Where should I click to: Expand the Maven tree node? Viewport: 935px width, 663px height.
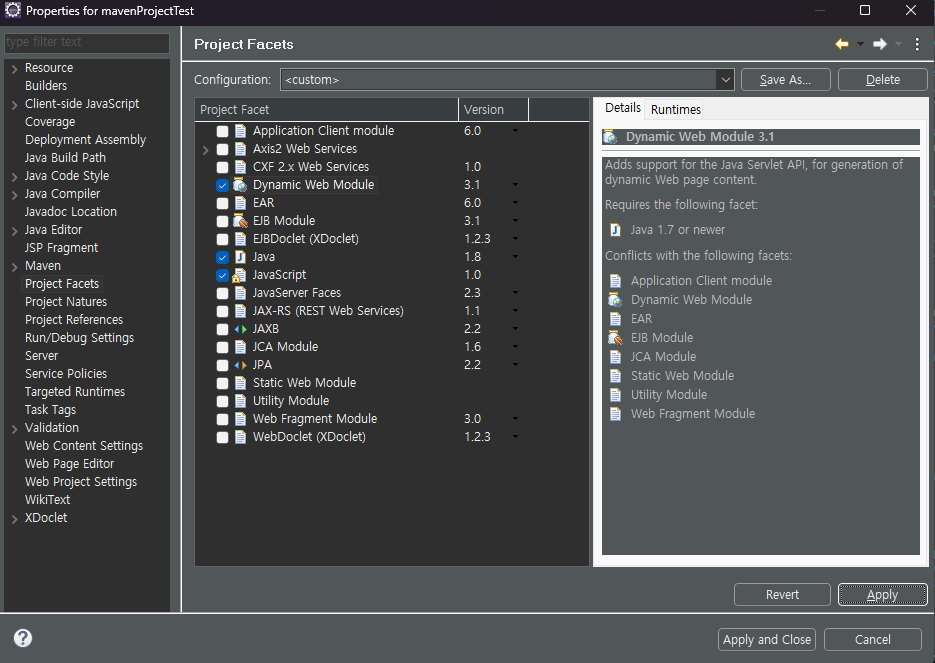[14, 267]
